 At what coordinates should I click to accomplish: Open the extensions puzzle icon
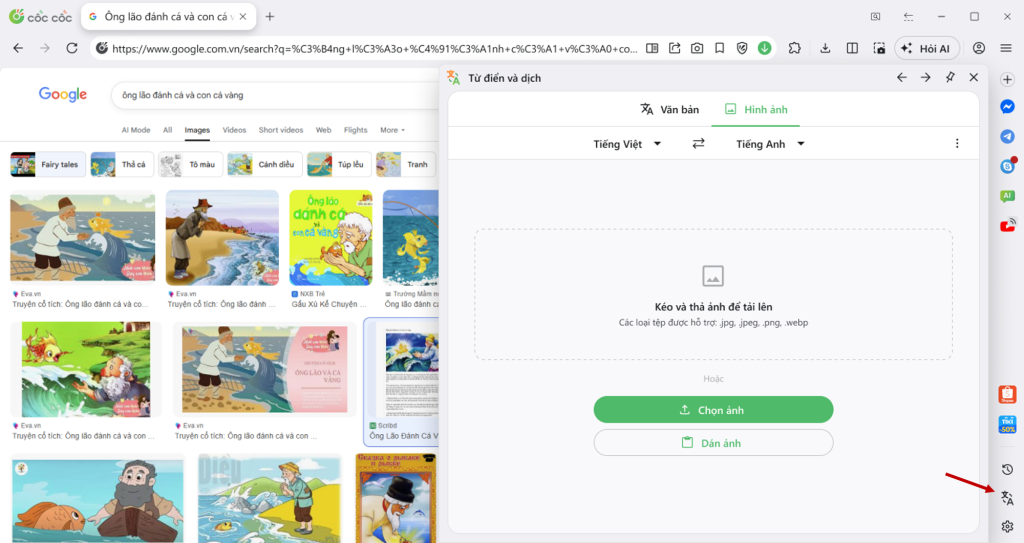pos(794,48)
